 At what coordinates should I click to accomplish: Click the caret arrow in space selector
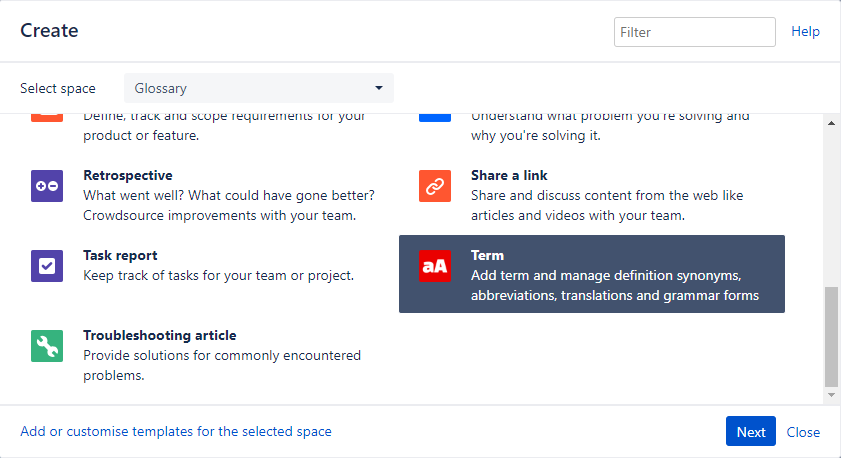pos(379,88)
